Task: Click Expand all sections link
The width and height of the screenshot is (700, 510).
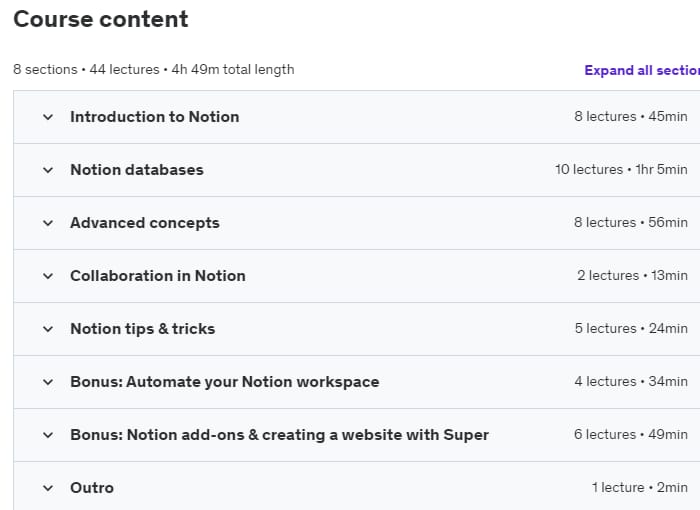Action: click(642, 70)
